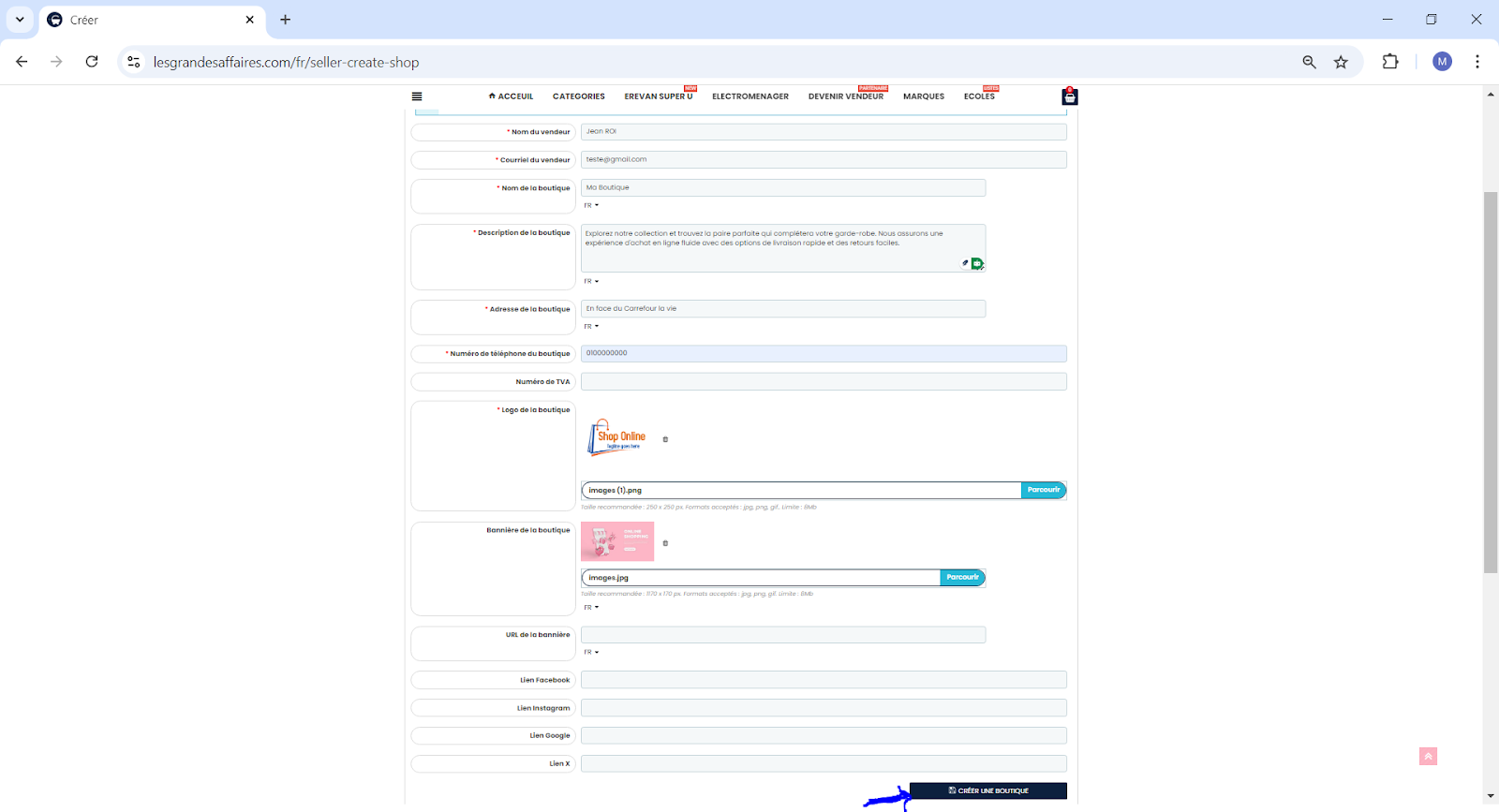Open browser zoom magnifier icon
This screenshot has width=1499, height=812.
click(x=1309, y=62)
